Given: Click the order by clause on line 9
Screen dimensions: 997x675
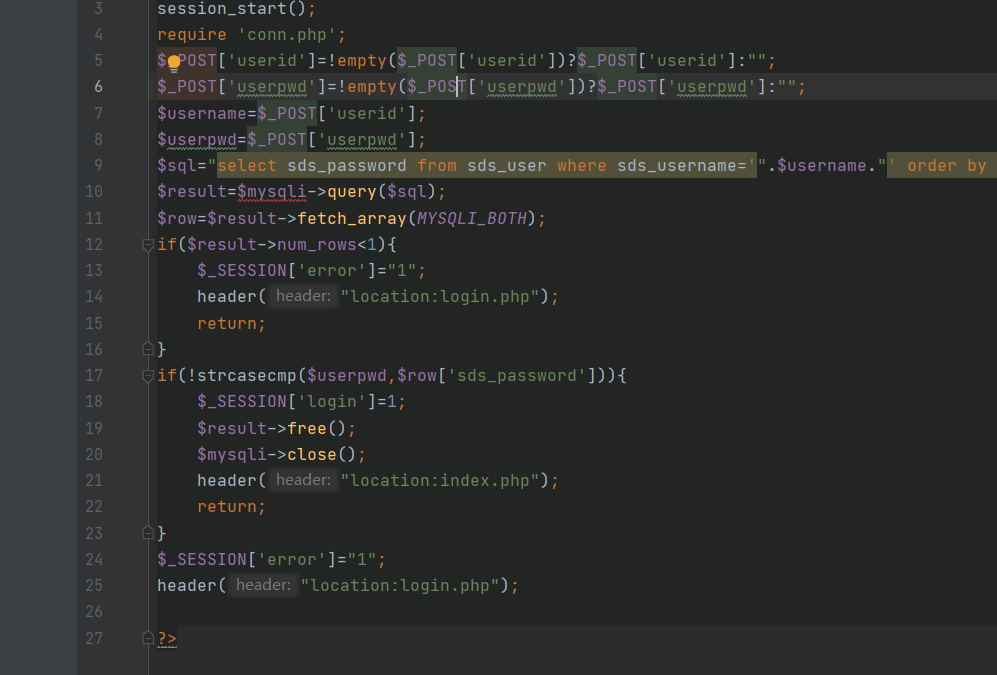Looking at the screenshot, I should pos(947,166).
